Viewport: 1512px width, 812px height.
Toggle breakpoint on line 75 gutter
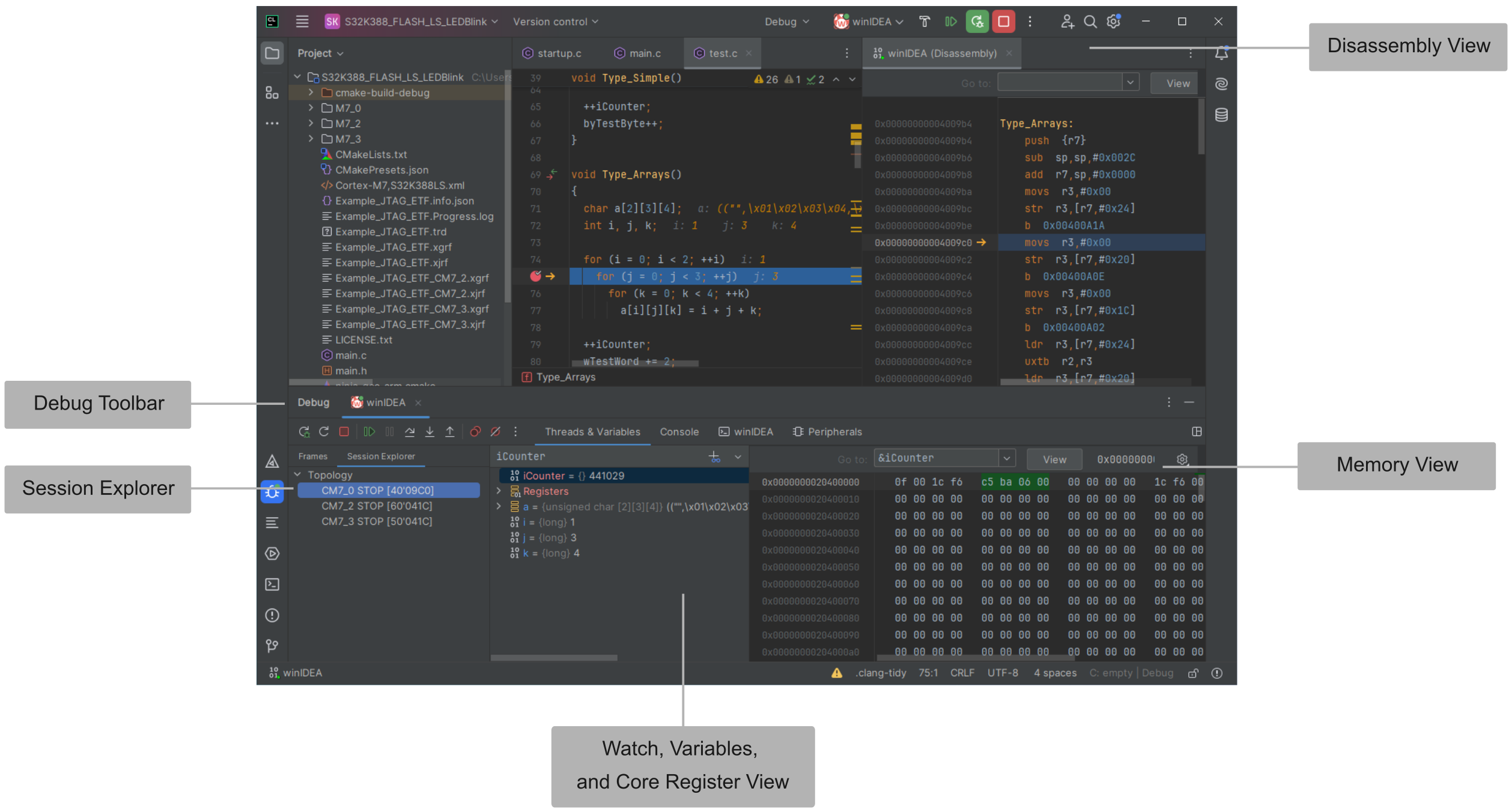coord(536,276)
